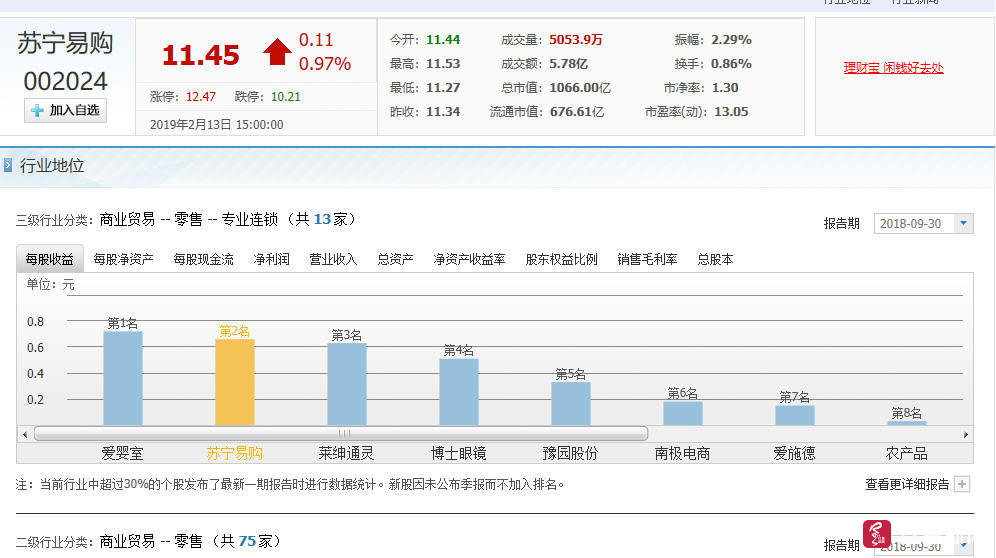Click the blue 13 company count

[322, 219]
